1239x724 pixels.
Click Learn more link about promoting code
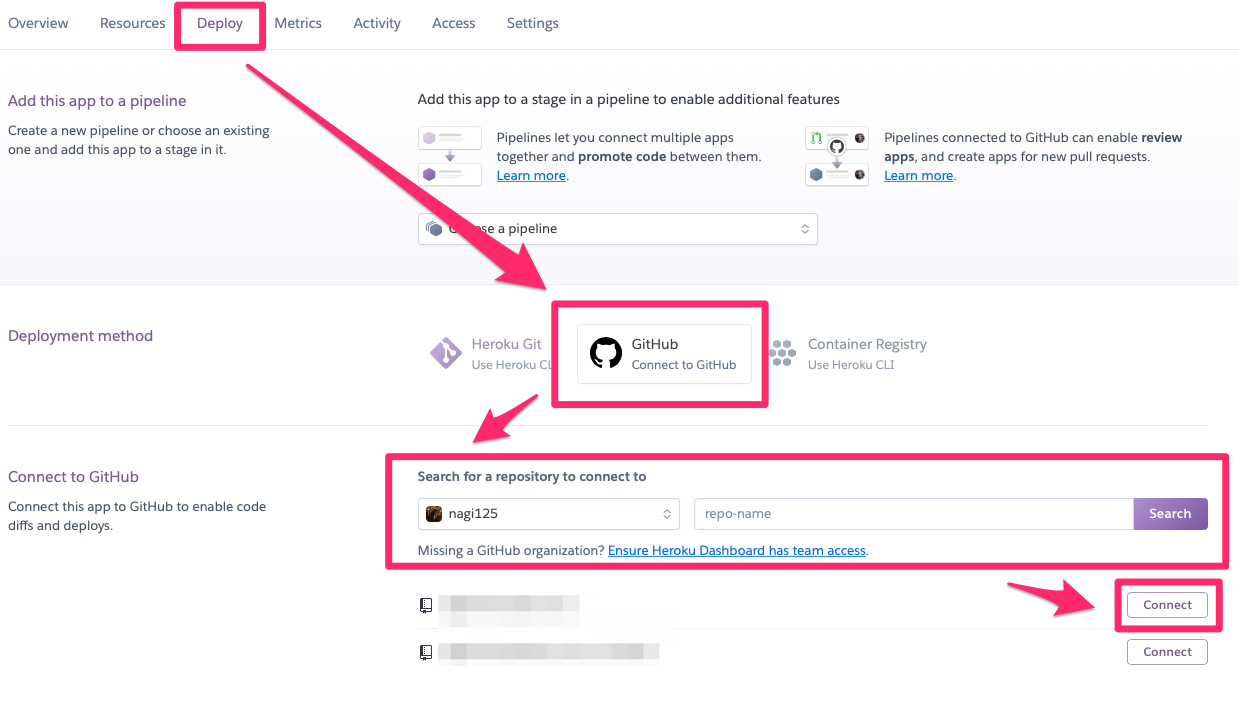click(531, 176)
